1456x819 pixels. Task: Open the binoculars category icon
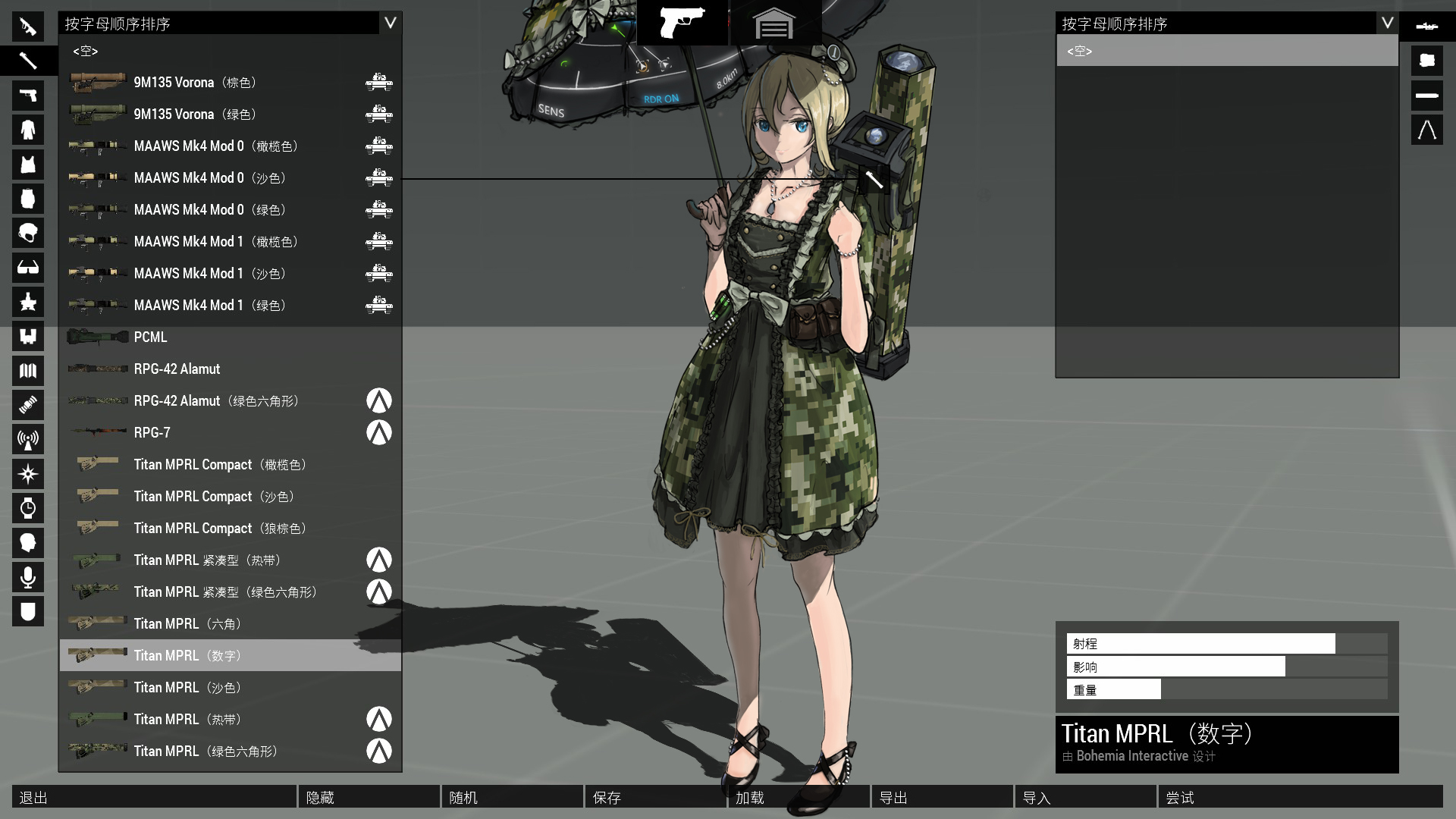[x=28, y=336]
